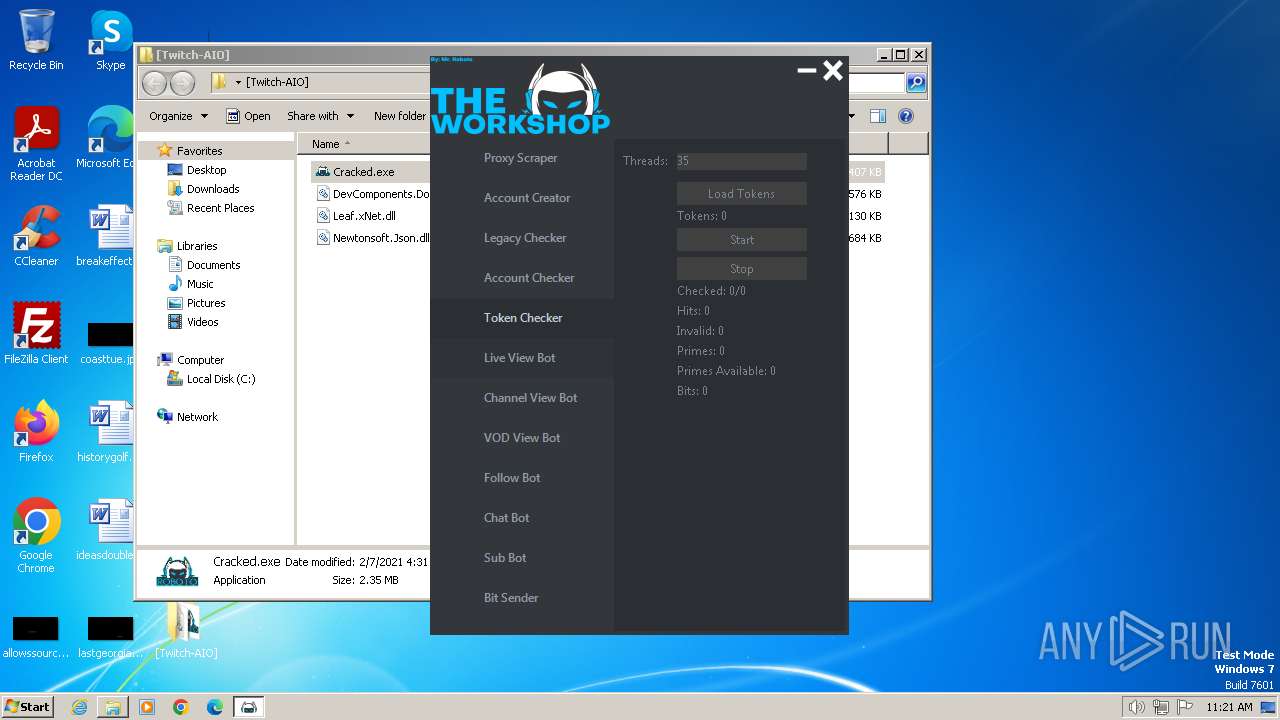Select the Token Checker tab
The height and width of the screenshot is (720, 1280).
[521, 318]
